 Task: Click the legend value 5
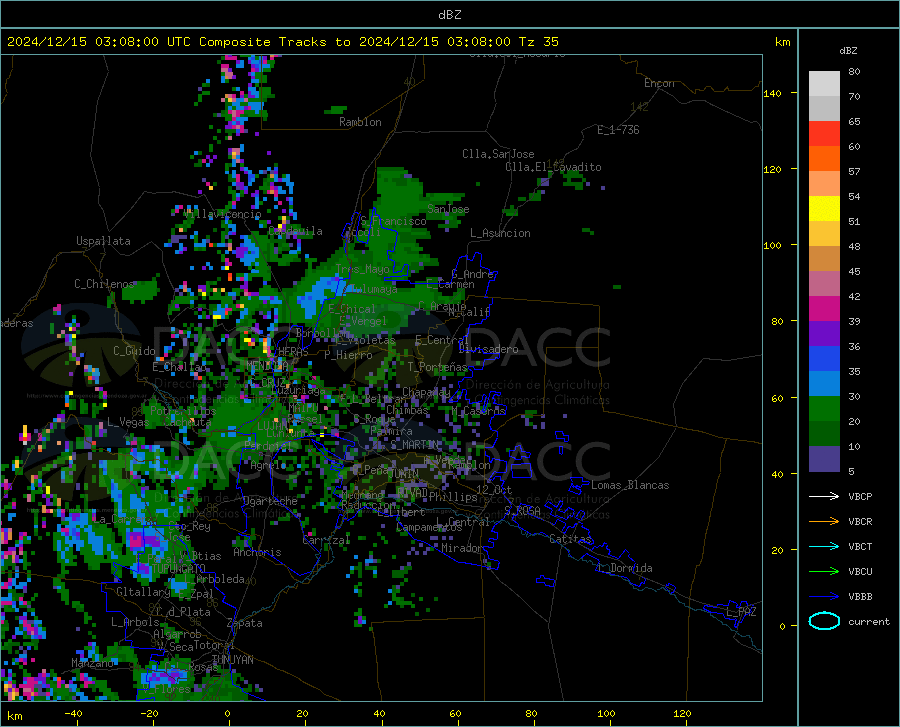point(851,472)
